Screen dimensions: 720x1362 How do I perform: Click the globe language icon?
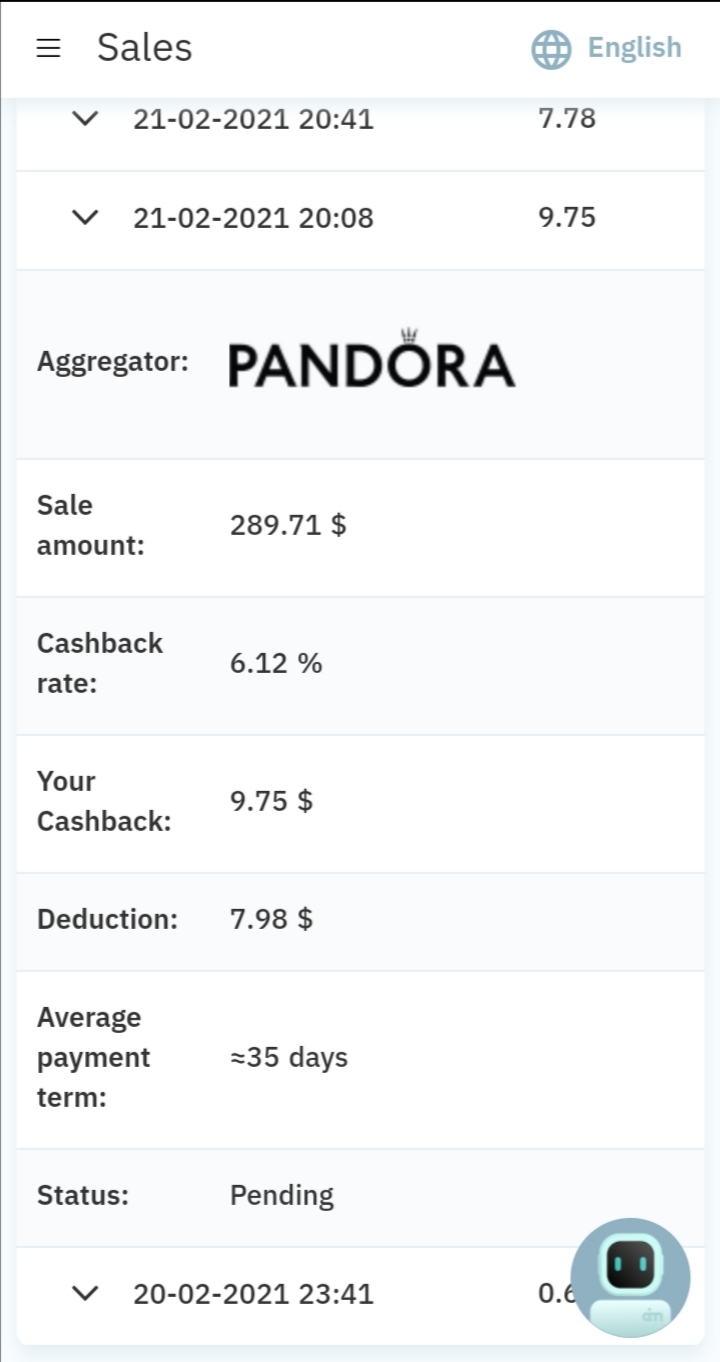[x=551, y=48]
